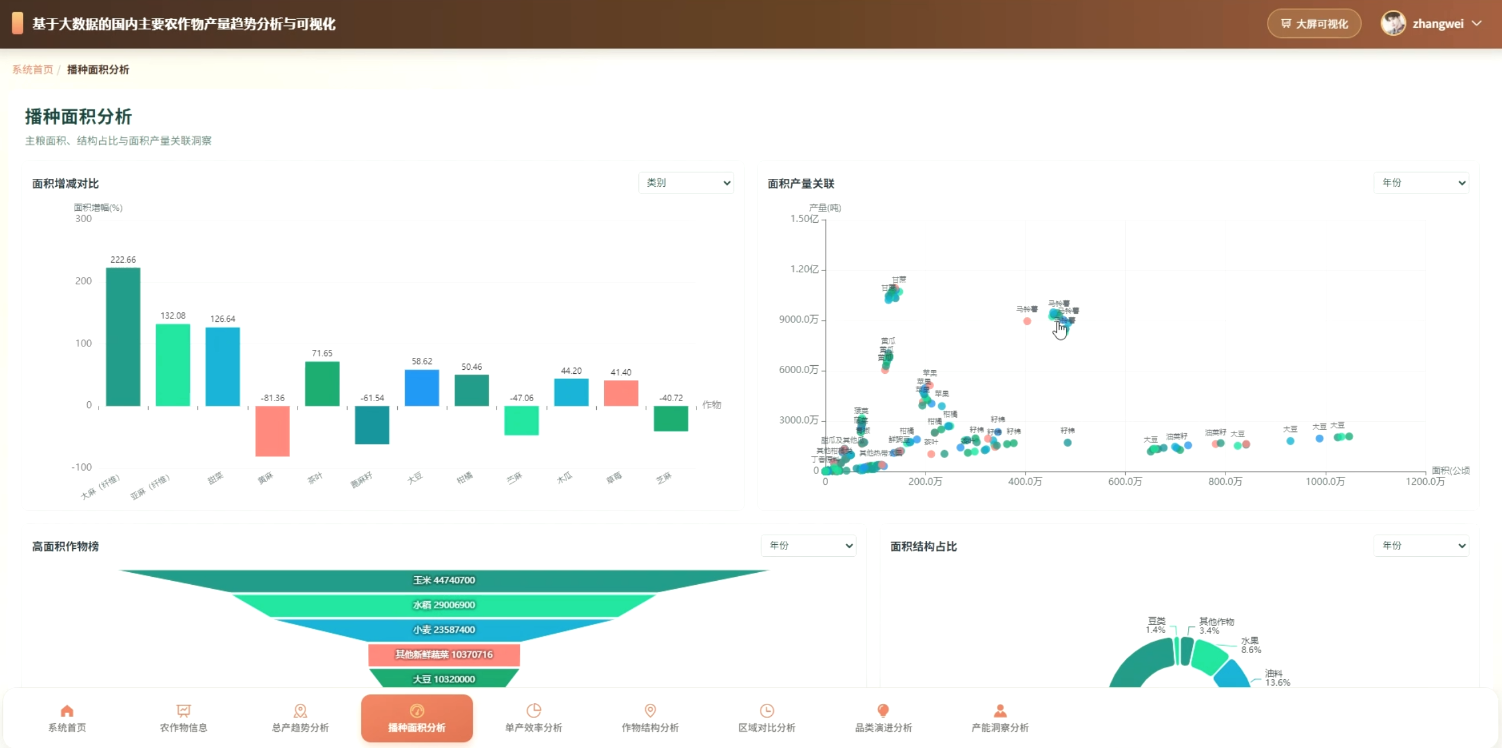The height and width of the screenshot is (748, 1502).
Task: Select the 其他新鲜蔬菜 10370716 funnel block
Action: point(444,655)
